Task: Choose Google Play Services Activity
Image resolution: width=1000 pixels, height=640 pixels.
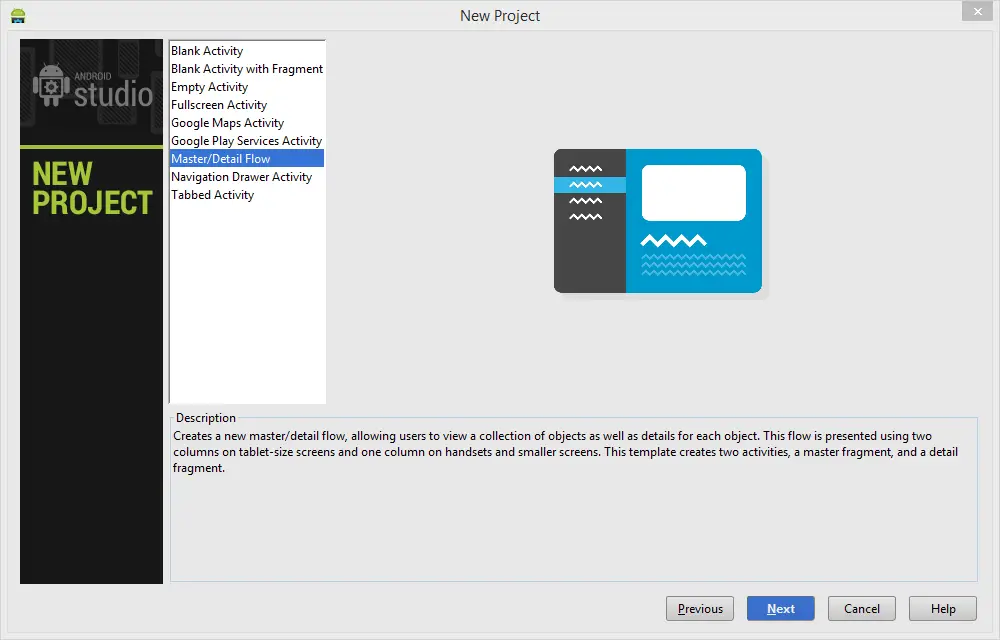Action: 246,141
